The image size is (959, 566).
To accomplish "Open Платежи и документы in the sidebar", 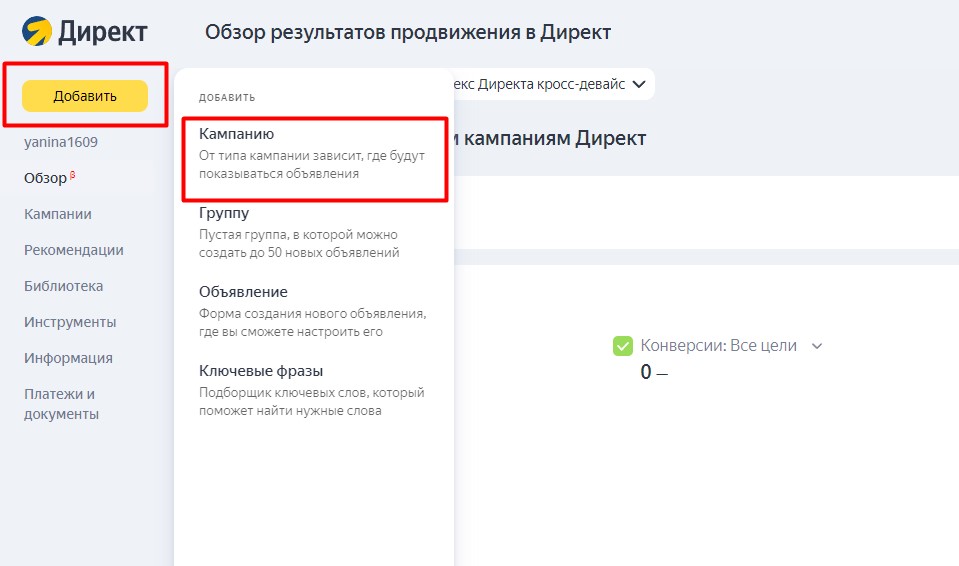I will click(x=61, y=404).
